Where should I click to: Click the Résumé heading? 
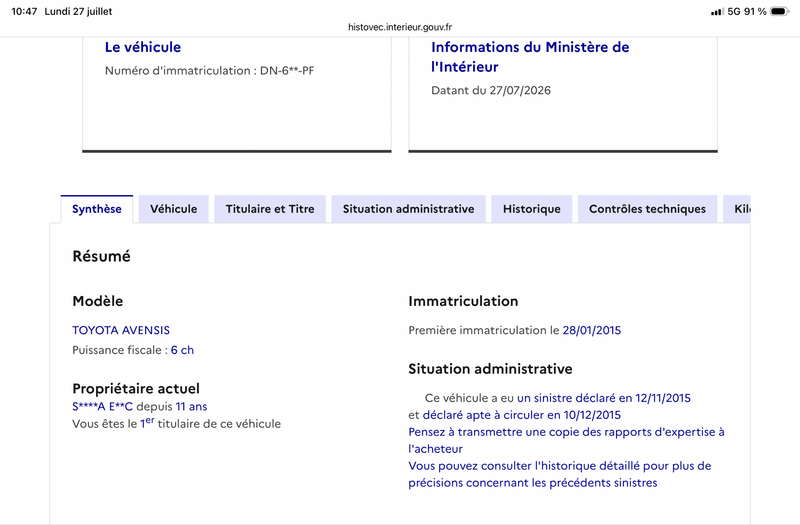pyautogui.click(x=102, y=256)
